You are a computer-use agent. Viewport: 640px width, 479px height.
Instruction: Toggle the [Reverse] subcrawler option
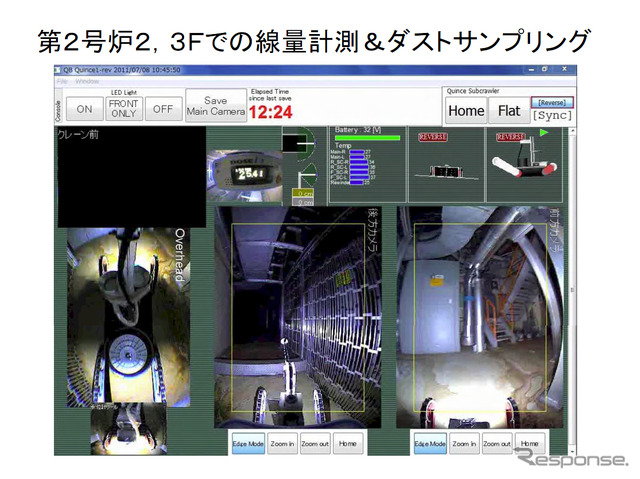tap(552, 102)
